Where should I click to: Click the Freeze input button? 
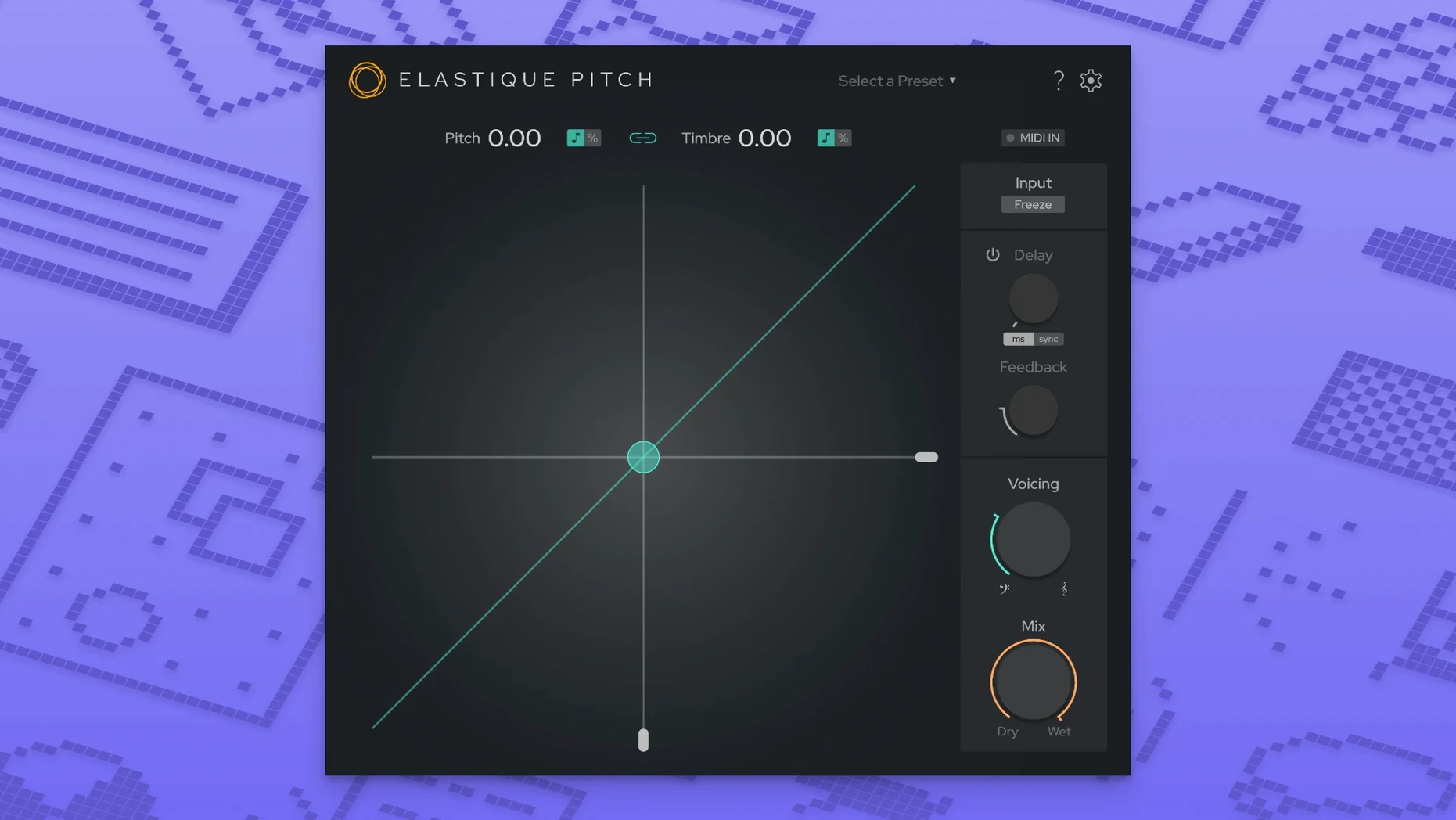coord(1033,204)
